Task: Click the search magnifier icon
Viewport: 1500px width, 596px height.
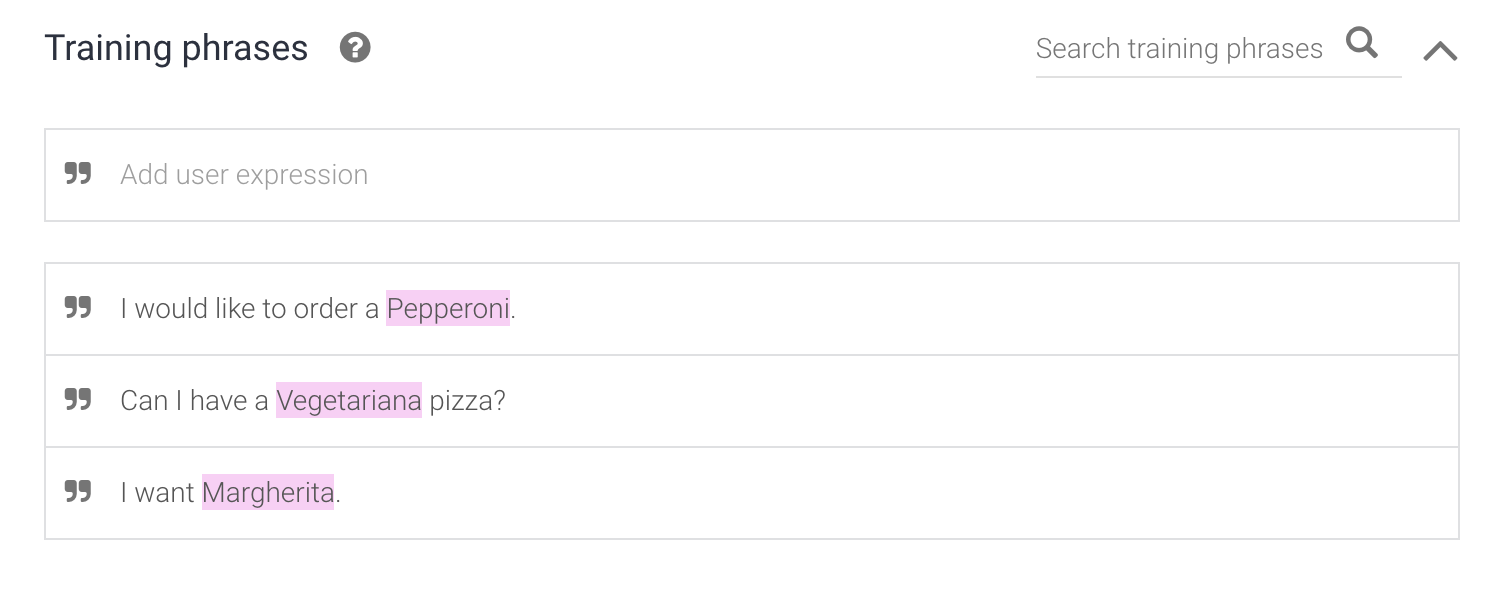Action: pos(1362,43)
